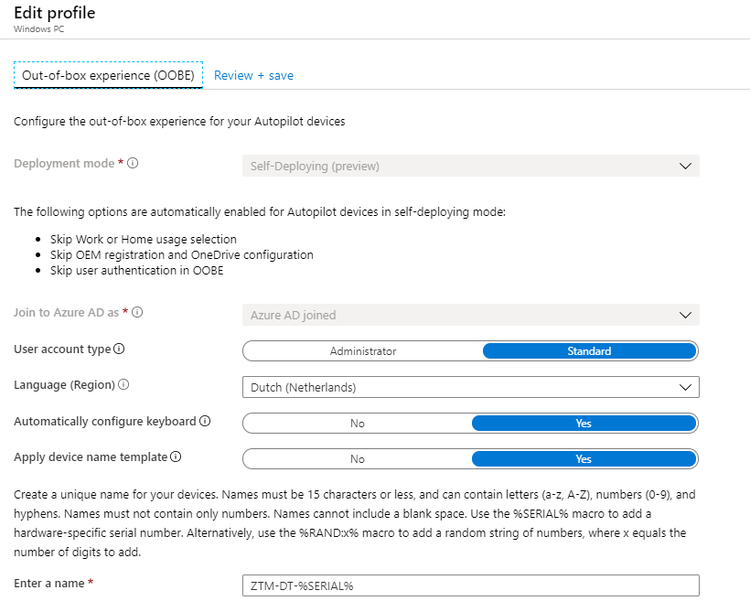Expand the Dutch (Netherlands) language dropdown
Screen dimensions: 750x613
pyautogui.click(x=470, y=387)
